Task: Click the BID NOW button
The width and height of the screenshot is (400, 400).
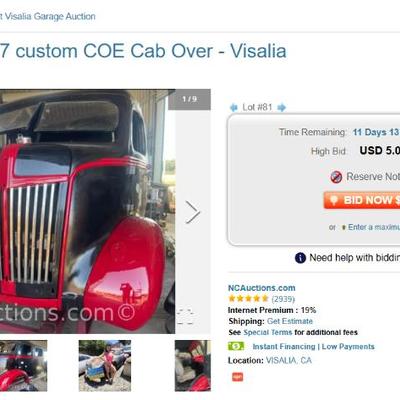Action: 362,200
